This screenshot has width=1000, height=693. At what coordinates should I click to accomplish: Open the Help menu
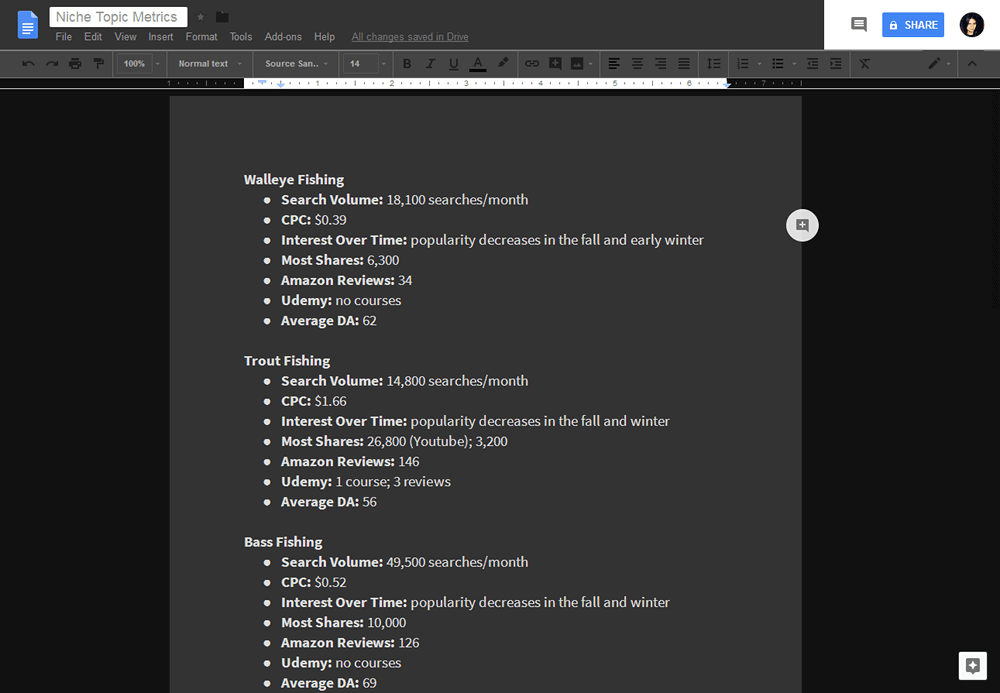325,37
